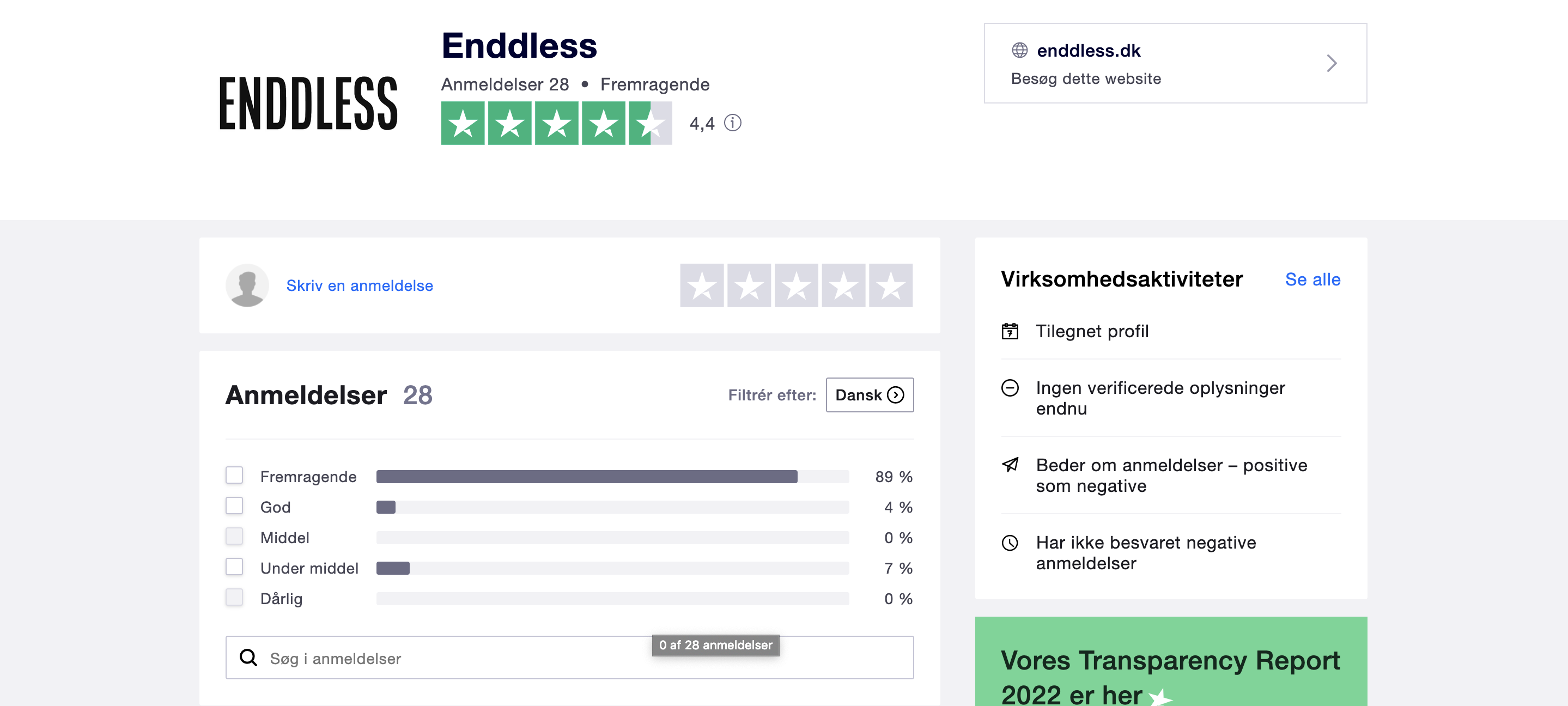The height and width of the screenshot is (706, 1568).
Task: Click the minus-circle icon beside Ingen verificerede oplysninger
Action: tap(1010, 388)
